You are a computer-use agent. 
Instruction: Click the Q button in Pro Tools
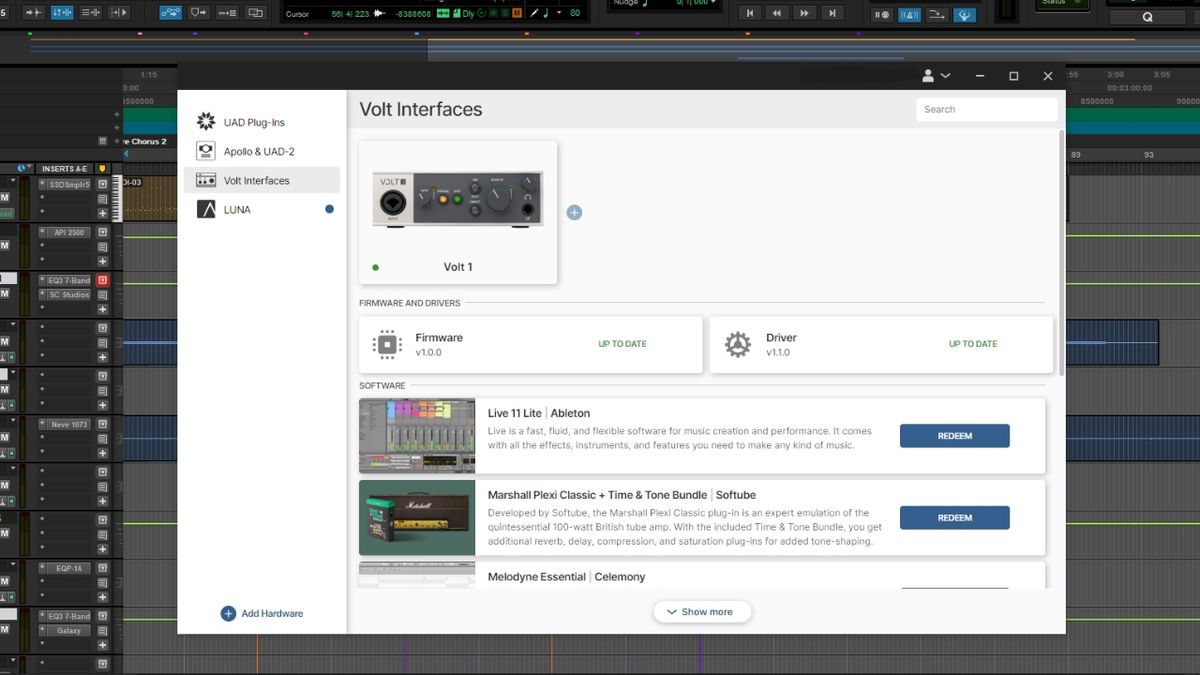[x=1147, y=17]
